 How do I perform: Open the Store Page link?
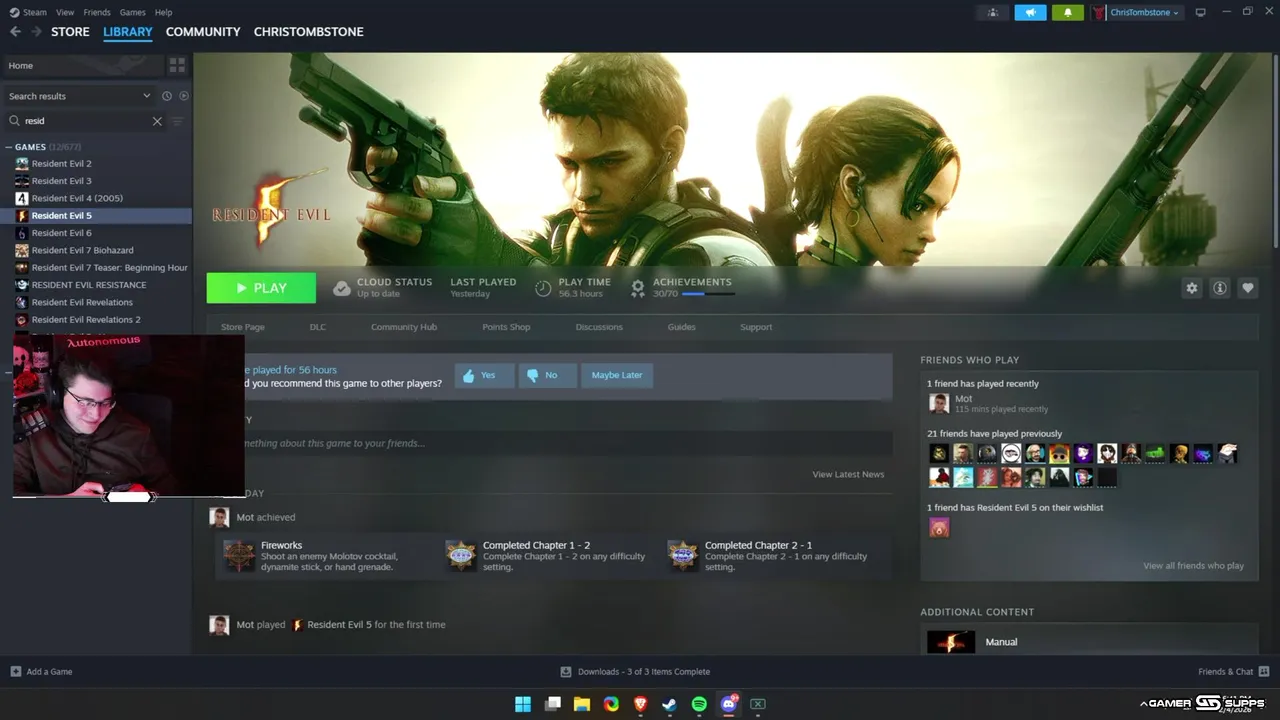click(x=243, y=327)
